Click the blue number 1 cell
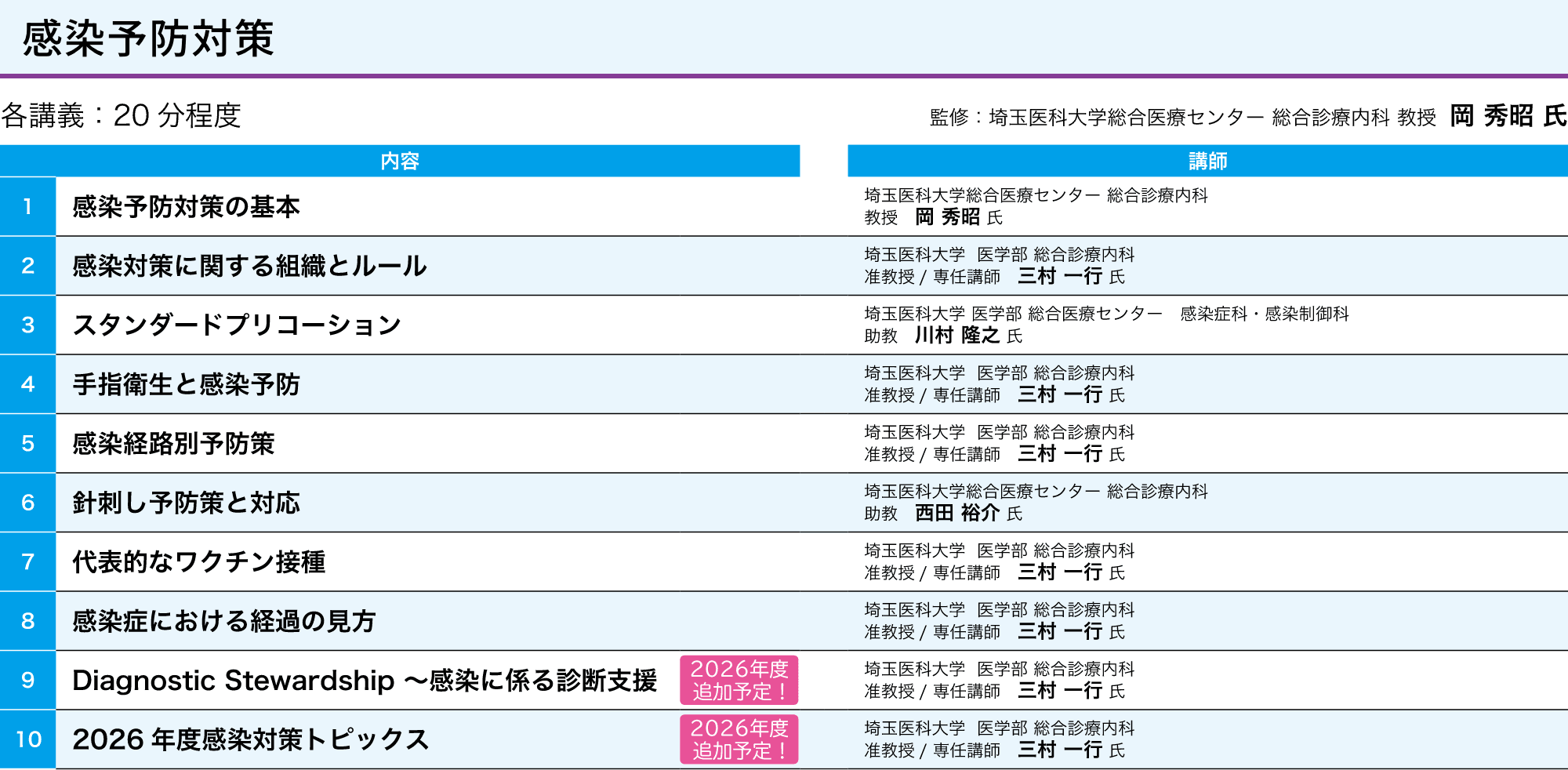Image resolution: width=1568 pixels, height=770 pixels. (27, 207)
